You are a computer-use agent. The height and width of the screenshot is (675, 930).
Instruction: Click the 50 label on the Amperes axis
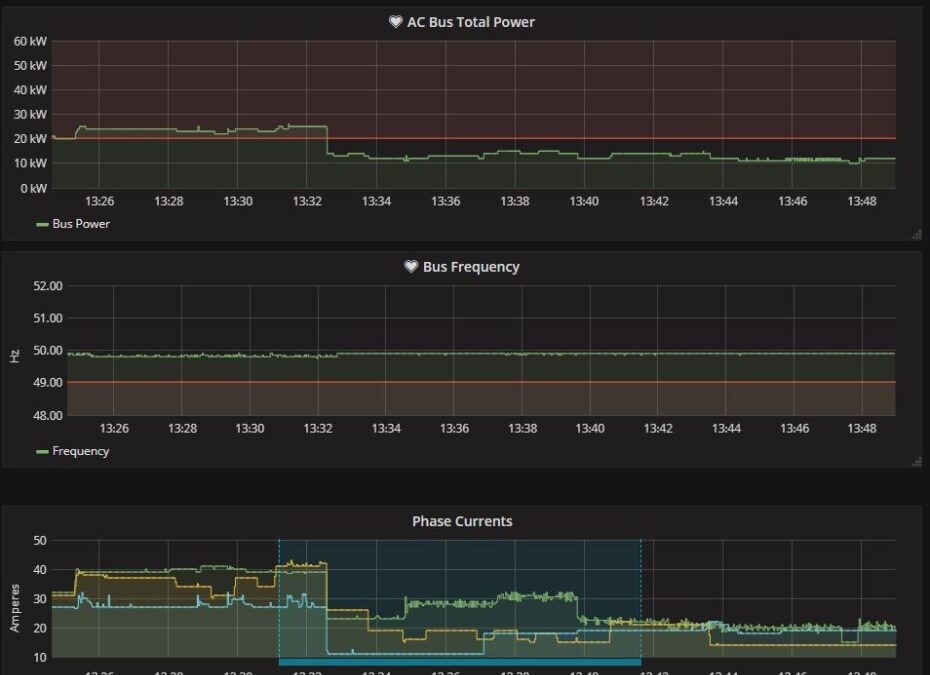tap(40, 540)
